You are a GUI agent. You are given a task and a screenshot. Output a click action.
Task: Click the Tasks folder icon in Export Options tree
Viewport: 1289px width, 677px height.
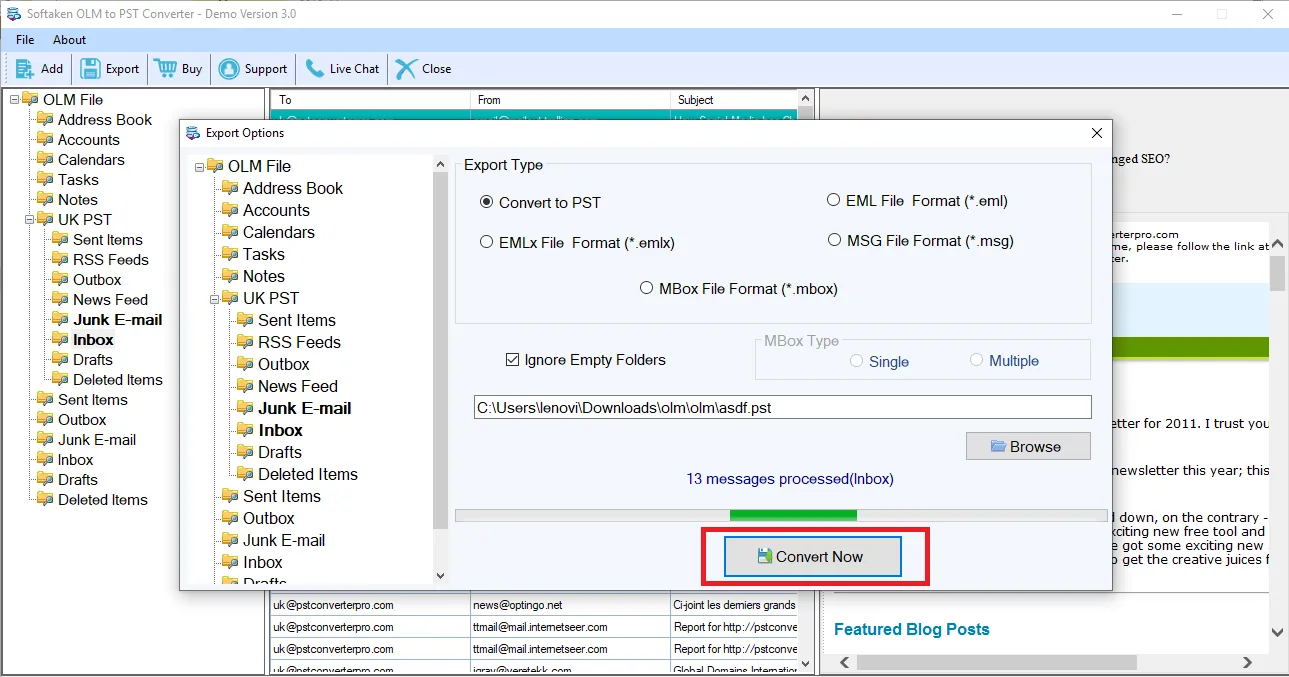tap(230, 254)
